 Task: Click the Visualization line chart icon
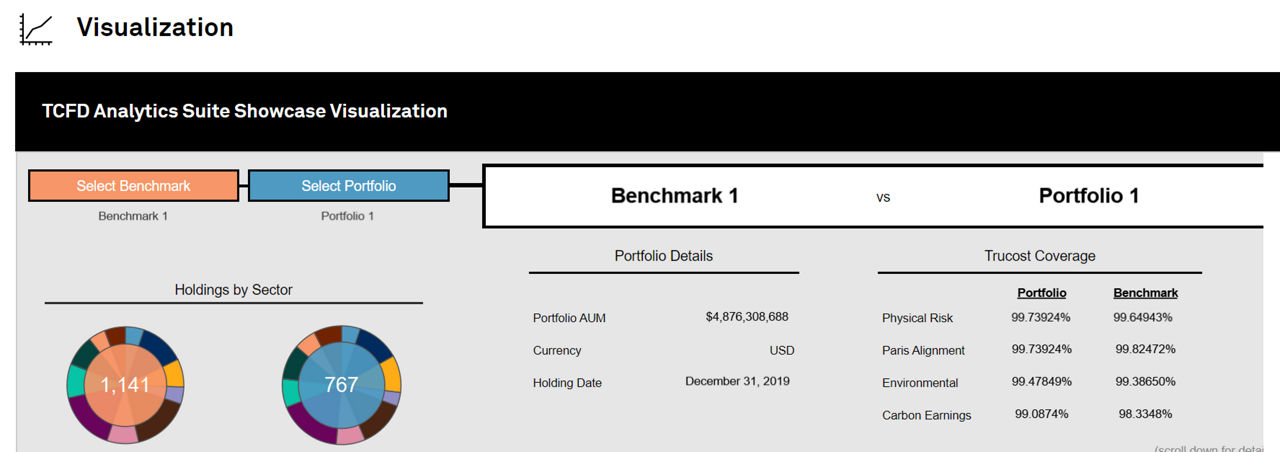(x=36, y=28)
